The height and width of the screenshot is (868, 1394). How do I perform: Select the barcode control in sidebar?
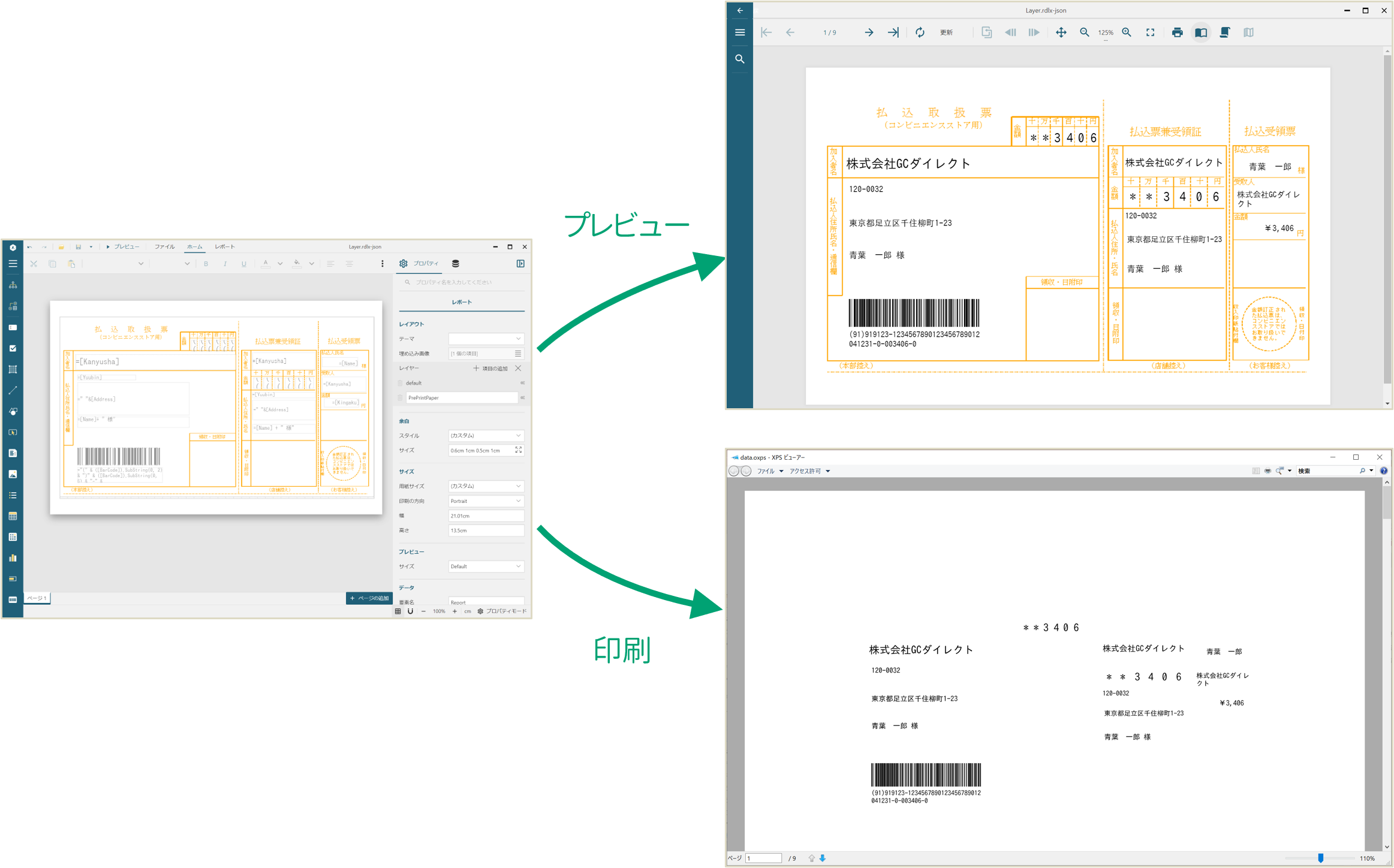tap(13, 599)
